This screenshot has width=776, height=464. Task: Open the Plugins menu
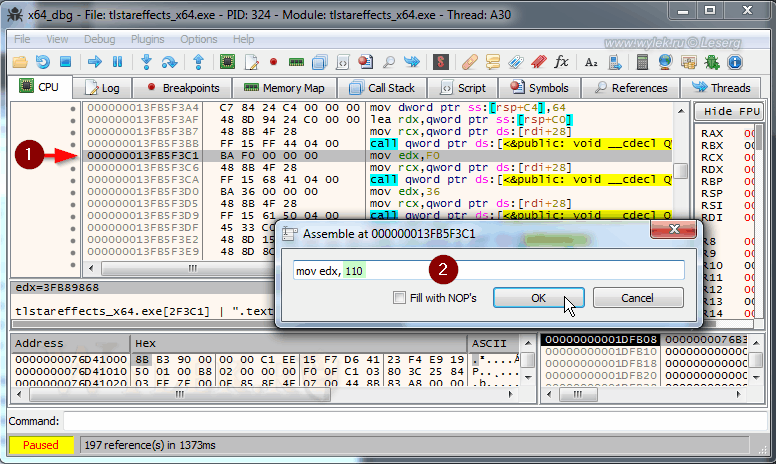[147, 39]
